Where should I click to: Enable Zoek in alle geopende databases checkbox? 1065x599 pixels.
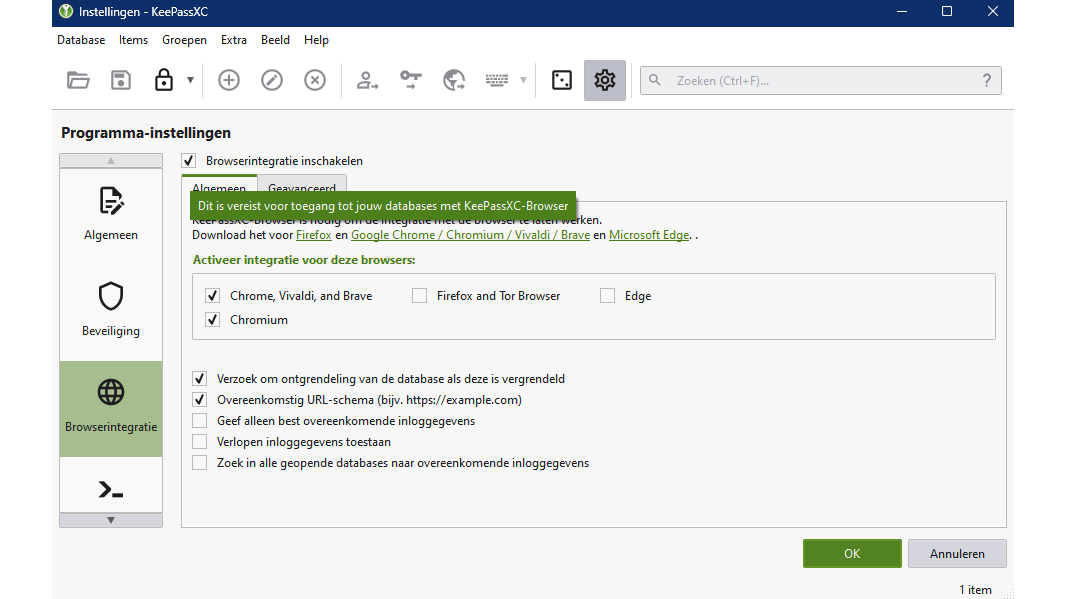[x=200, y=462]
